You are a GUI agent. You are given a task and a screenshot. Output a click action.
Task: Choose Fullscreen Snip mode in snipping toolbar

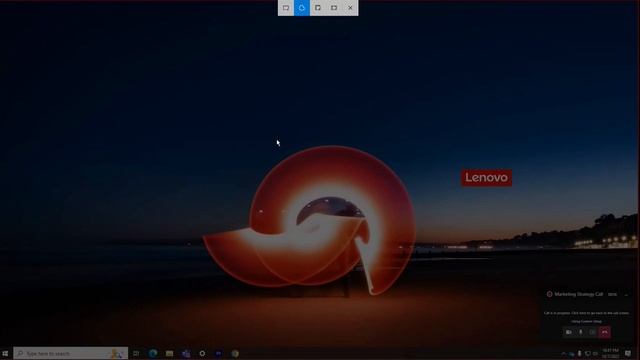tap(334, 8)
